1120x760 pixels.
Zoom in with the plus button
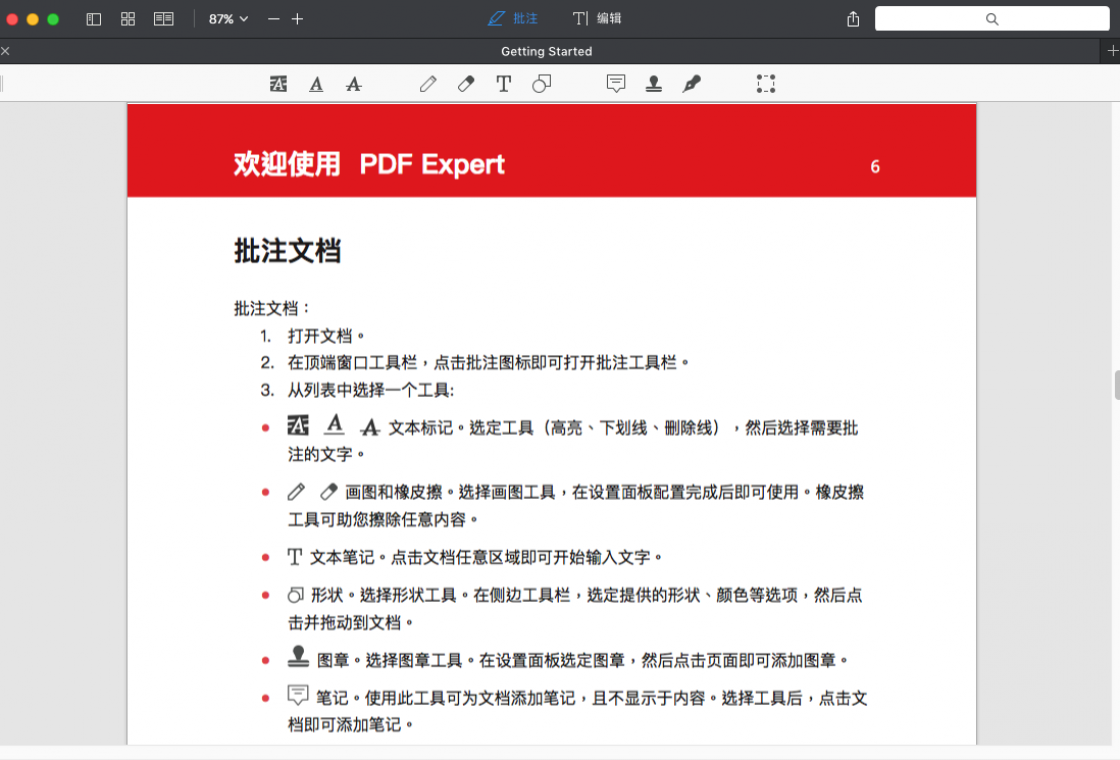(298, 19)
